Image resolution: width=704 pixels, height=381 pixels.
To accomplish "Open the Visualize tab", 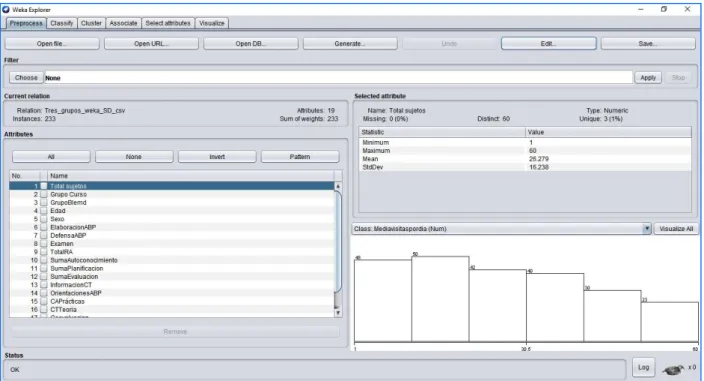I will (x=212, y=23).
